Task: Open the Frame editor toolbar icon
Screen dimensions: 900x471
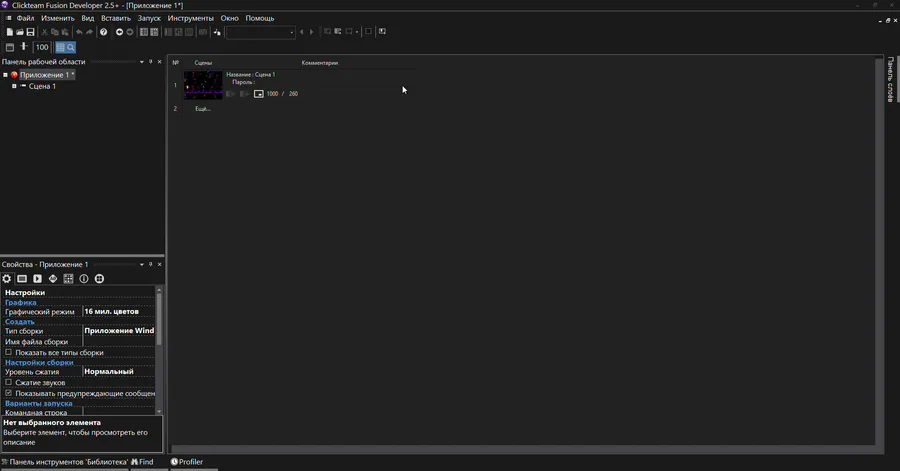Action: tap(154, 32)
